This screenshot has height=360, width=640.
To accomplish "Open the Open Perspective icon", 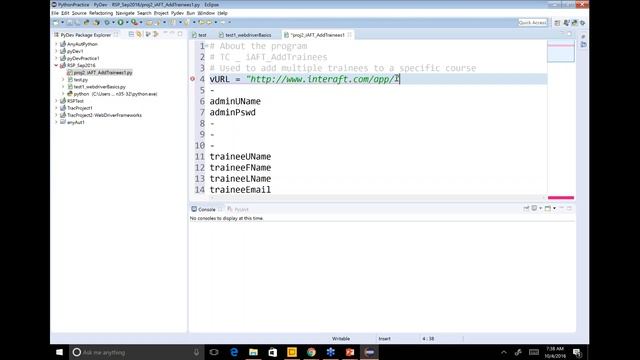I will click(557, 23).
